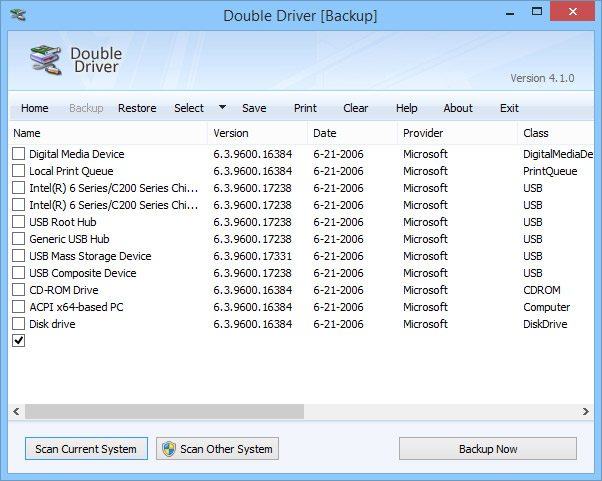
Task: Select the Generic USB Hub row name
Action: coord(69,239)
